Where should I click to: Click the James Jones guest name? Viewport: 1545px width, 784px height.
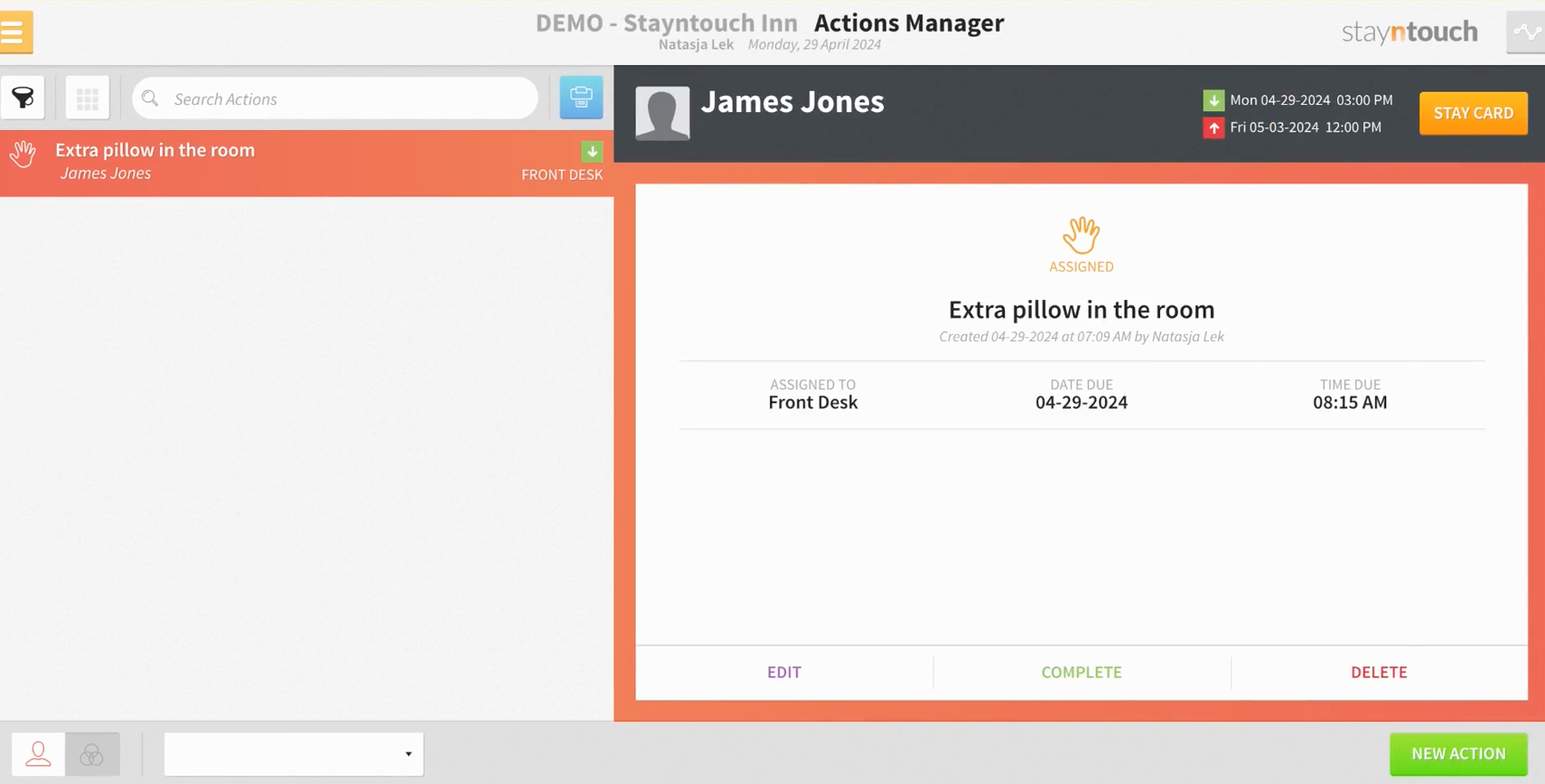[792, 101]
